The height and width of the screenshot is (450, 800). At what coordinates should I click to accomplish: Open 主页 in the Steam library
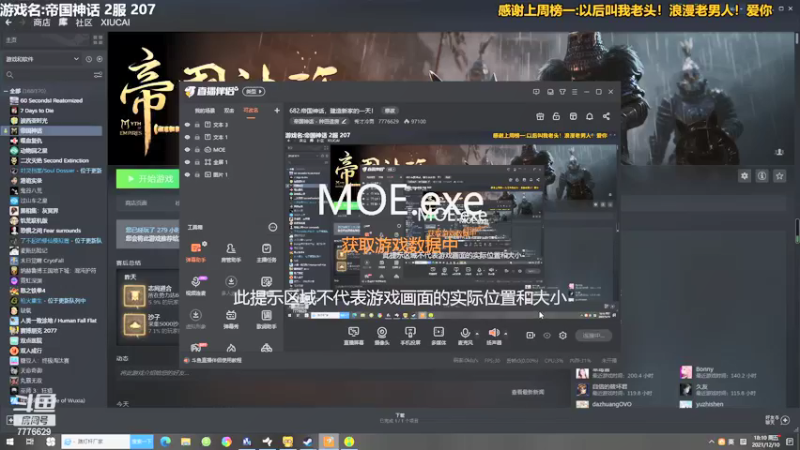point(11,40)
